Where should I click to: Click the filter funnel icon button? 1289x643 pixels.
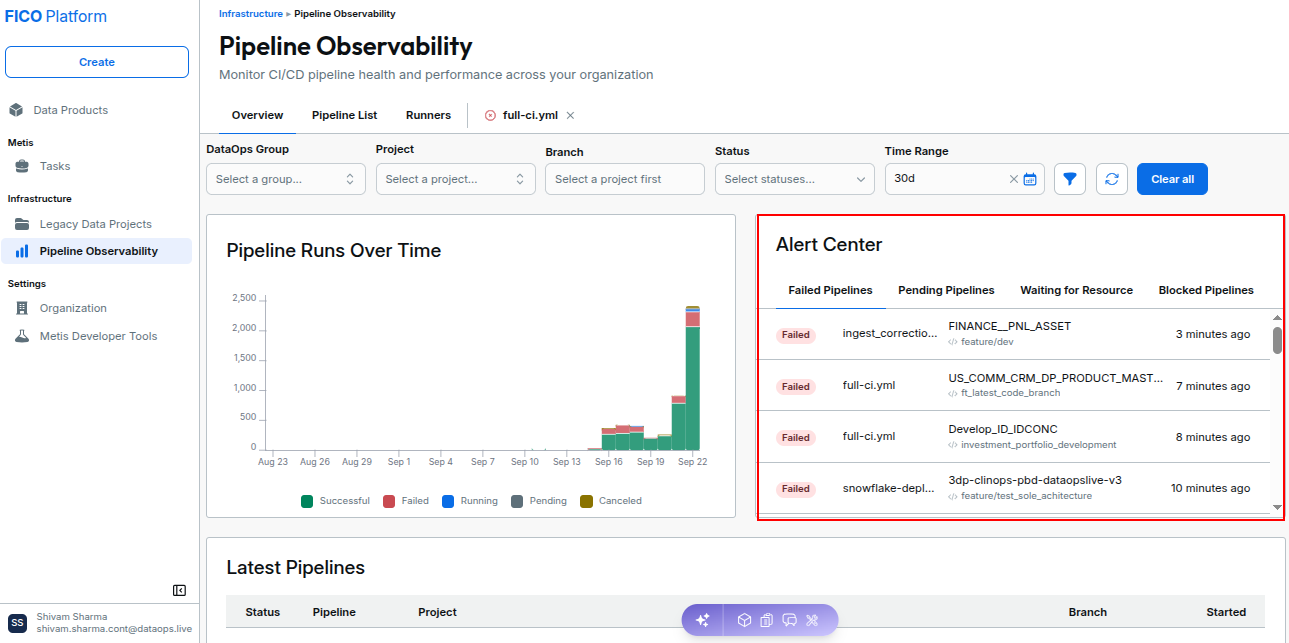tap(1070, 179)
